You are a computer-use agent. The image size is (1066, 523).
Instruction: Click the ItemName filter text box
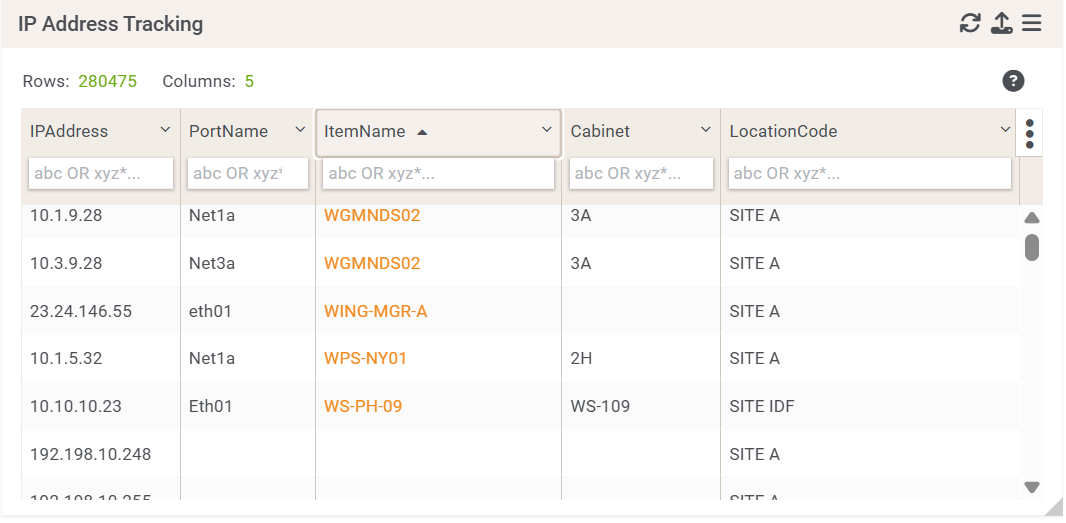438,173
